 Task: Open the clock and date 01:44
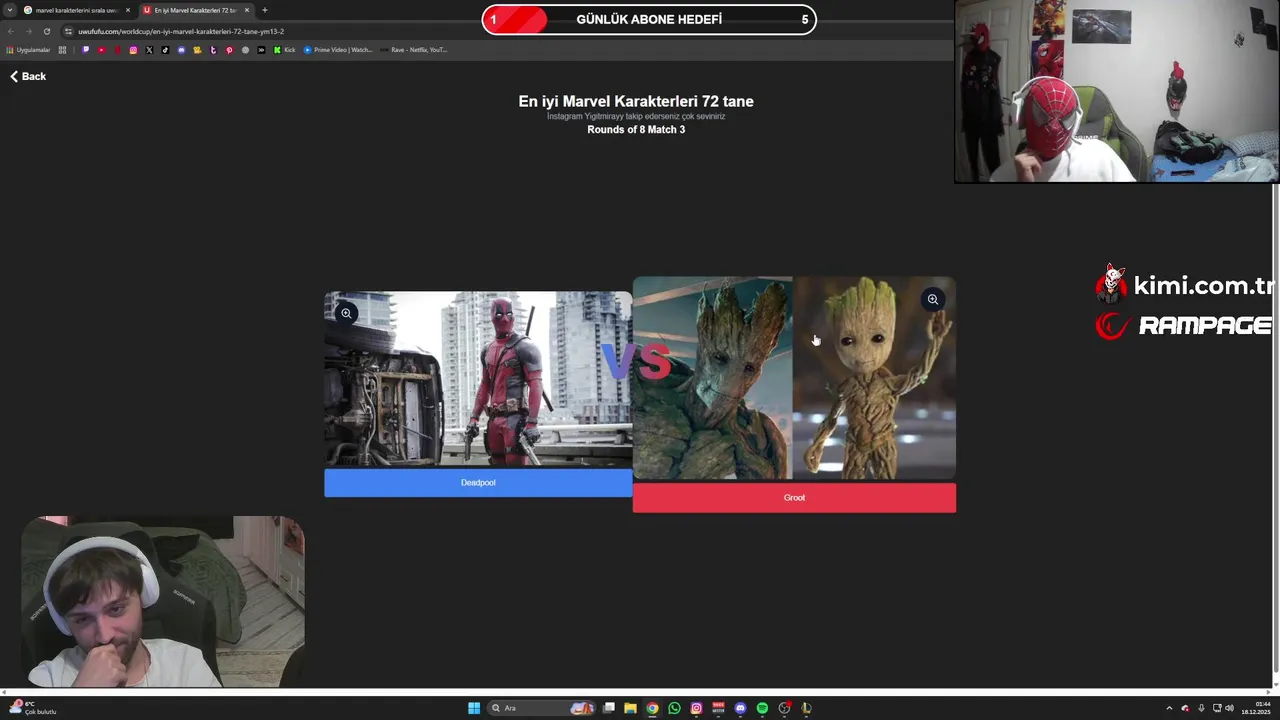click(1256, 708)
